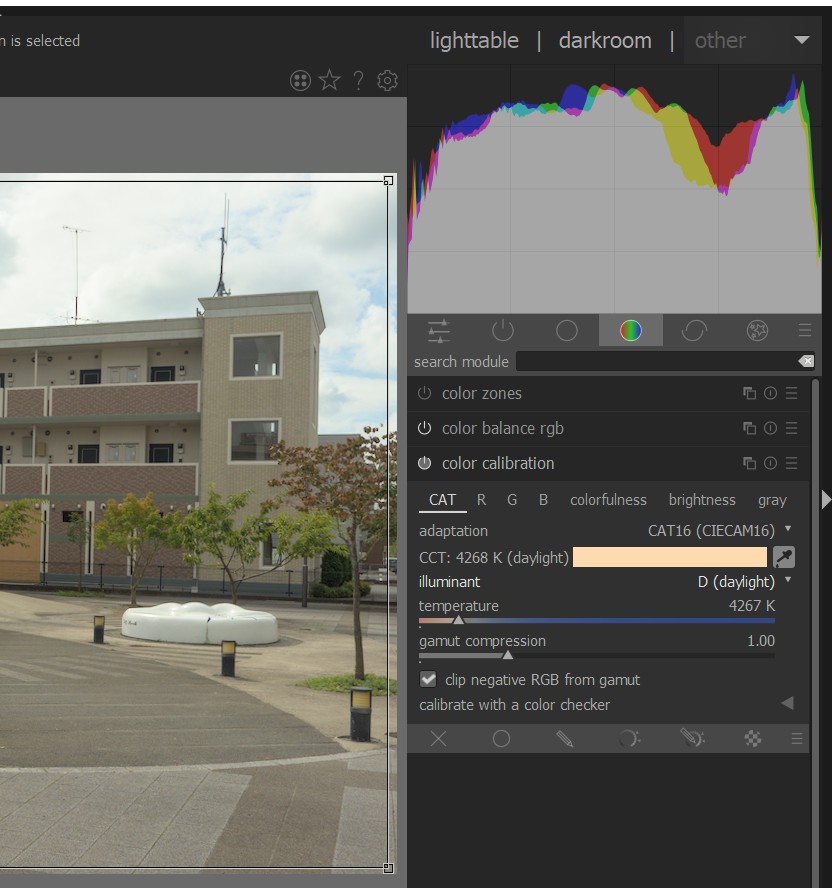The height and width of the screenshot is (888, 832).
Task: Open multiple instances menu for color zones
Action: (749, 393)
